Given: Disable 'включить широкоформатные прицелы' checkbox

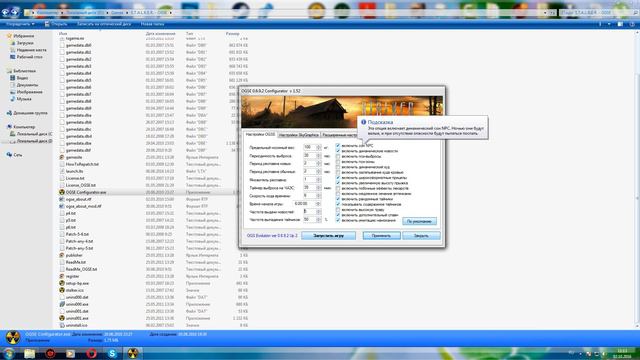Looking at the screenshot, I should 338,178.
